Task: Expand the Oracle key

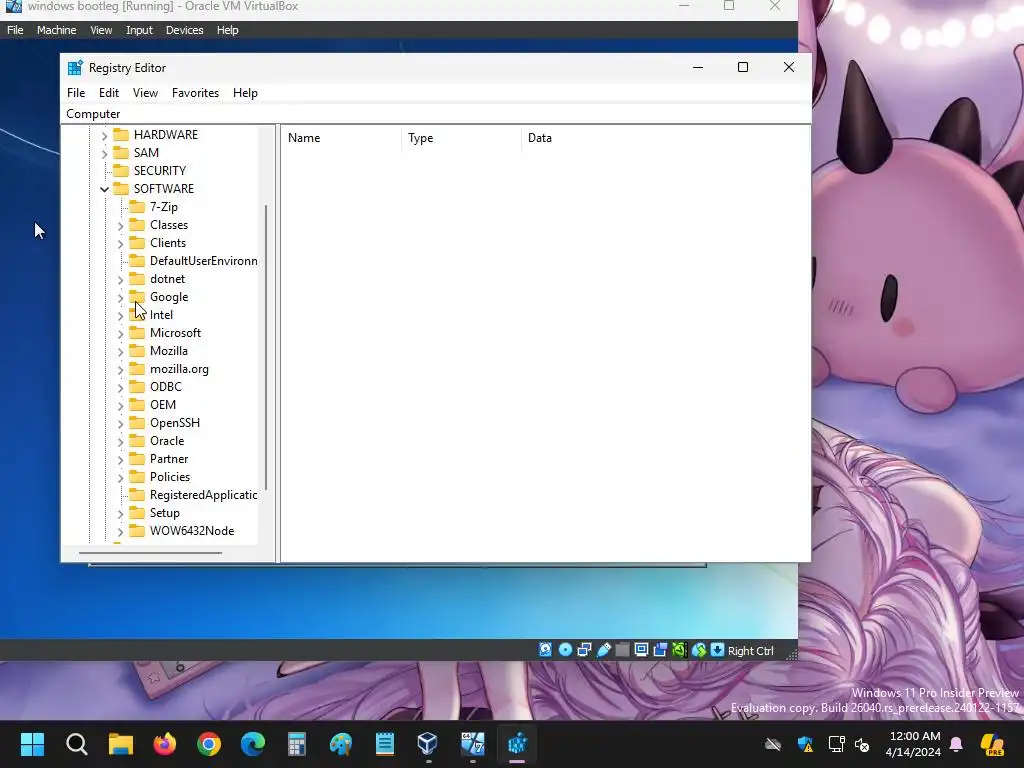Action: (x=120, y=442)
